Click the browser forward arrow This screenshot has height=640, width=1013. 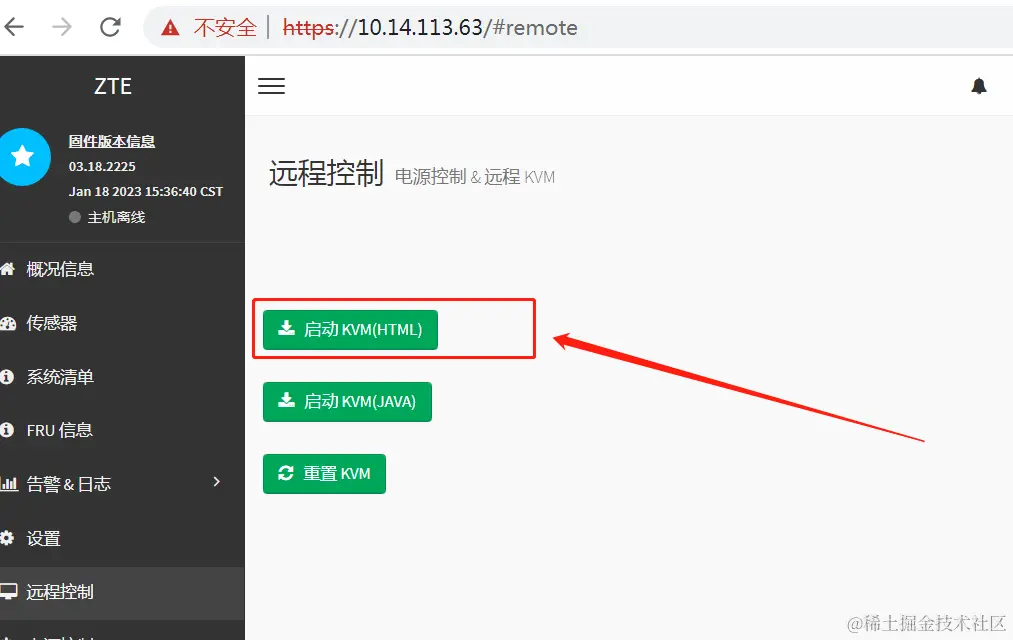(62, 27)
